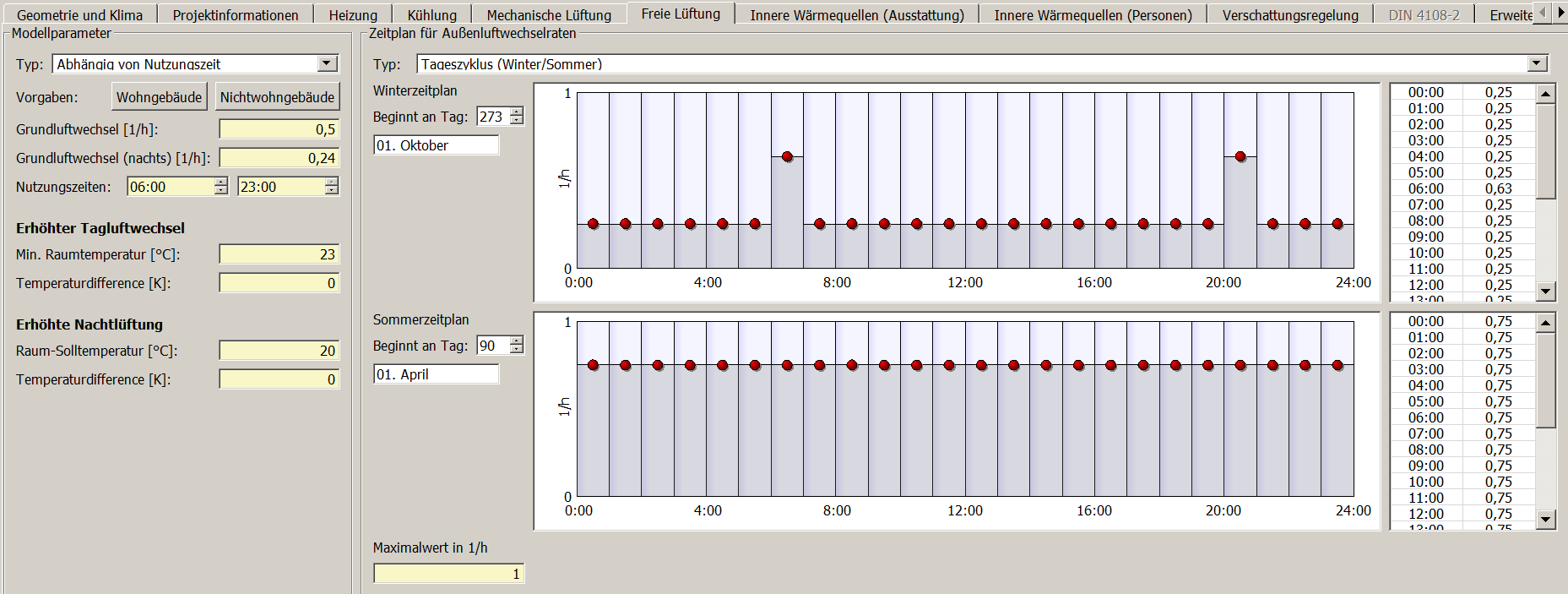
Task: Open the Projektinformationen tab
Action: pos(236,15)
